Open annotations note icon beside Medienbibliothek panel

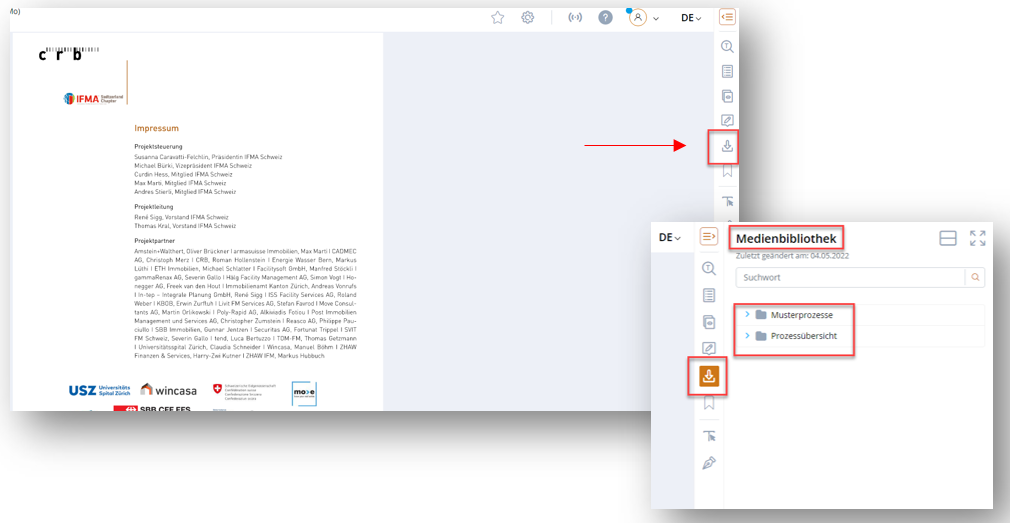pos(709,349)
